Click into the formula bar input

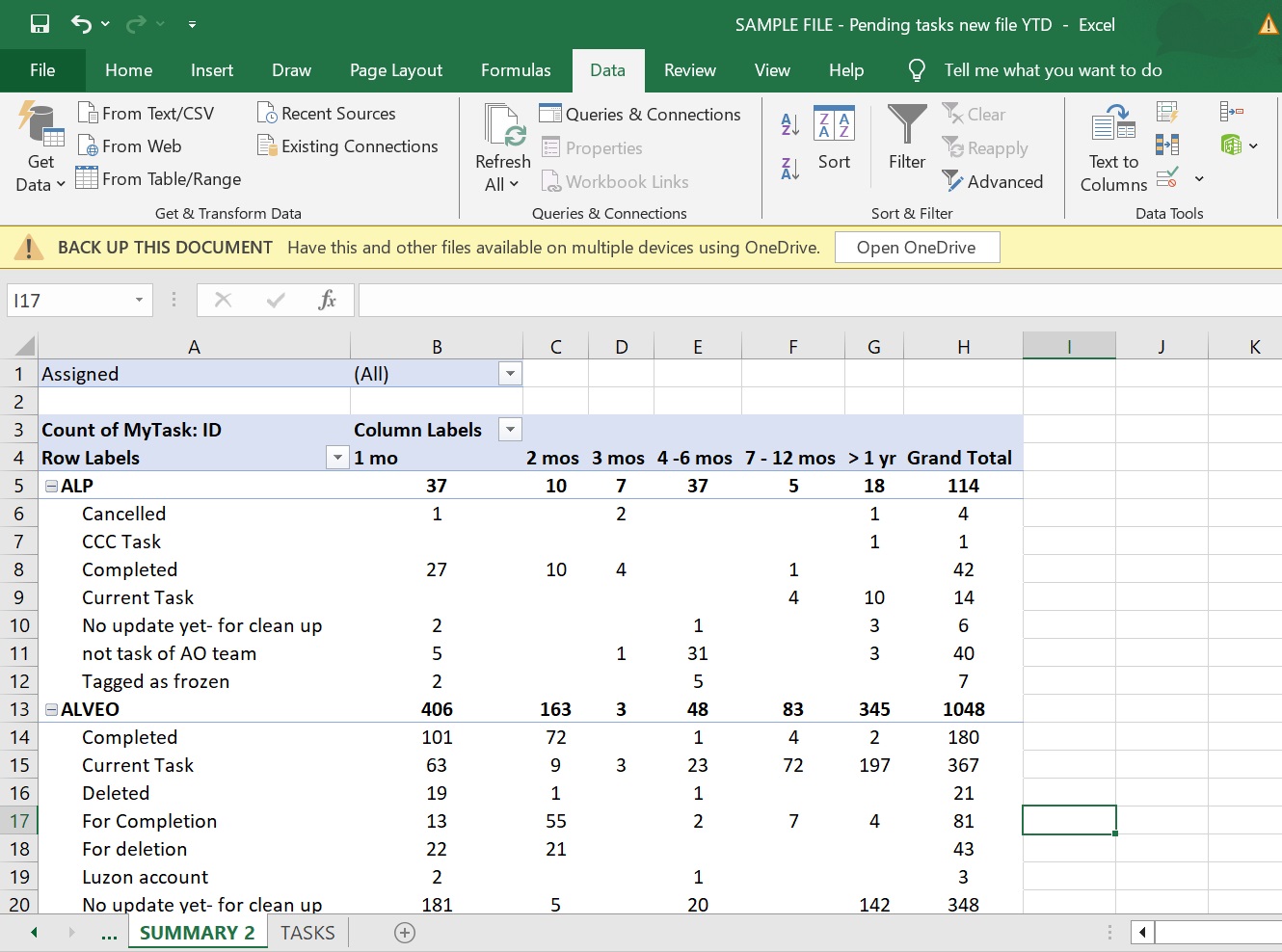[x=819, y=301]
